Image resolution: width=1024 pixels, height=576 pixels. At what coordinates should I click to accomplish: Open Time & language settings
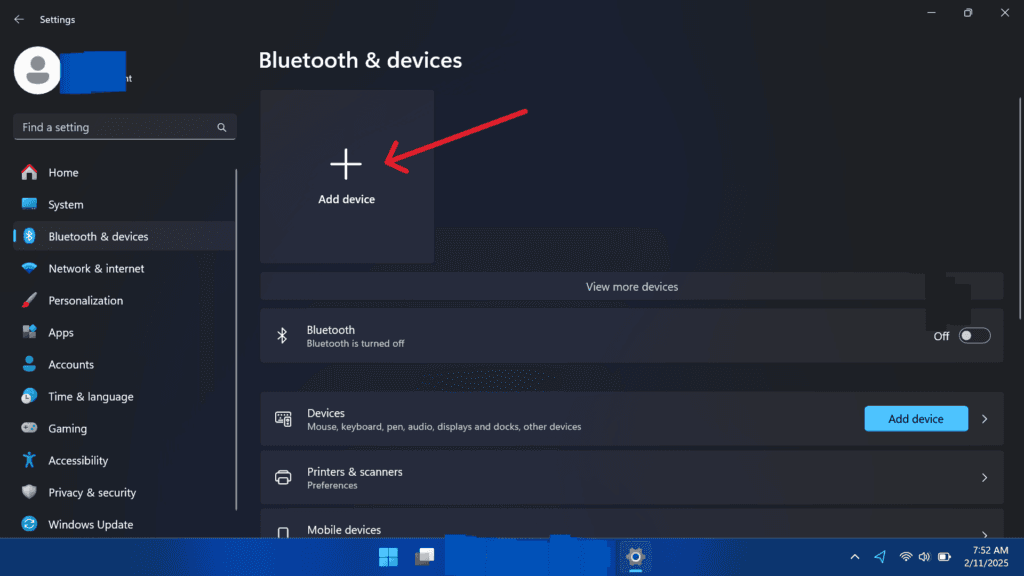124,396
